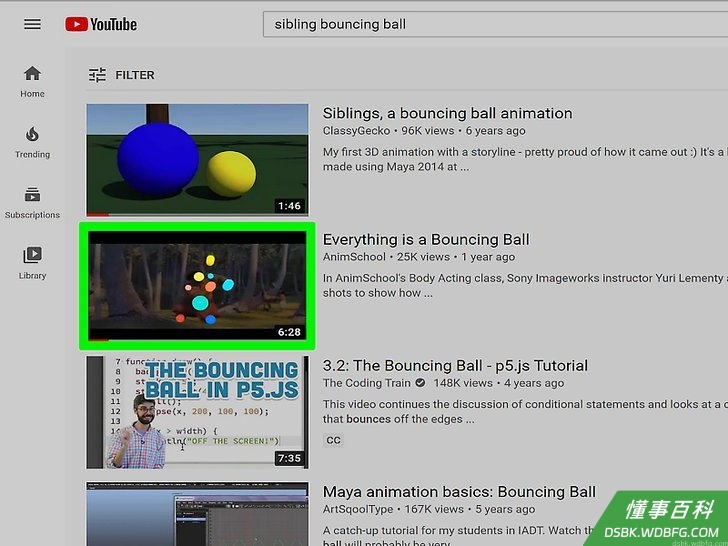Open Maya animation basics video thumbnail
This screenshot has width=728, height=546.
197,514
